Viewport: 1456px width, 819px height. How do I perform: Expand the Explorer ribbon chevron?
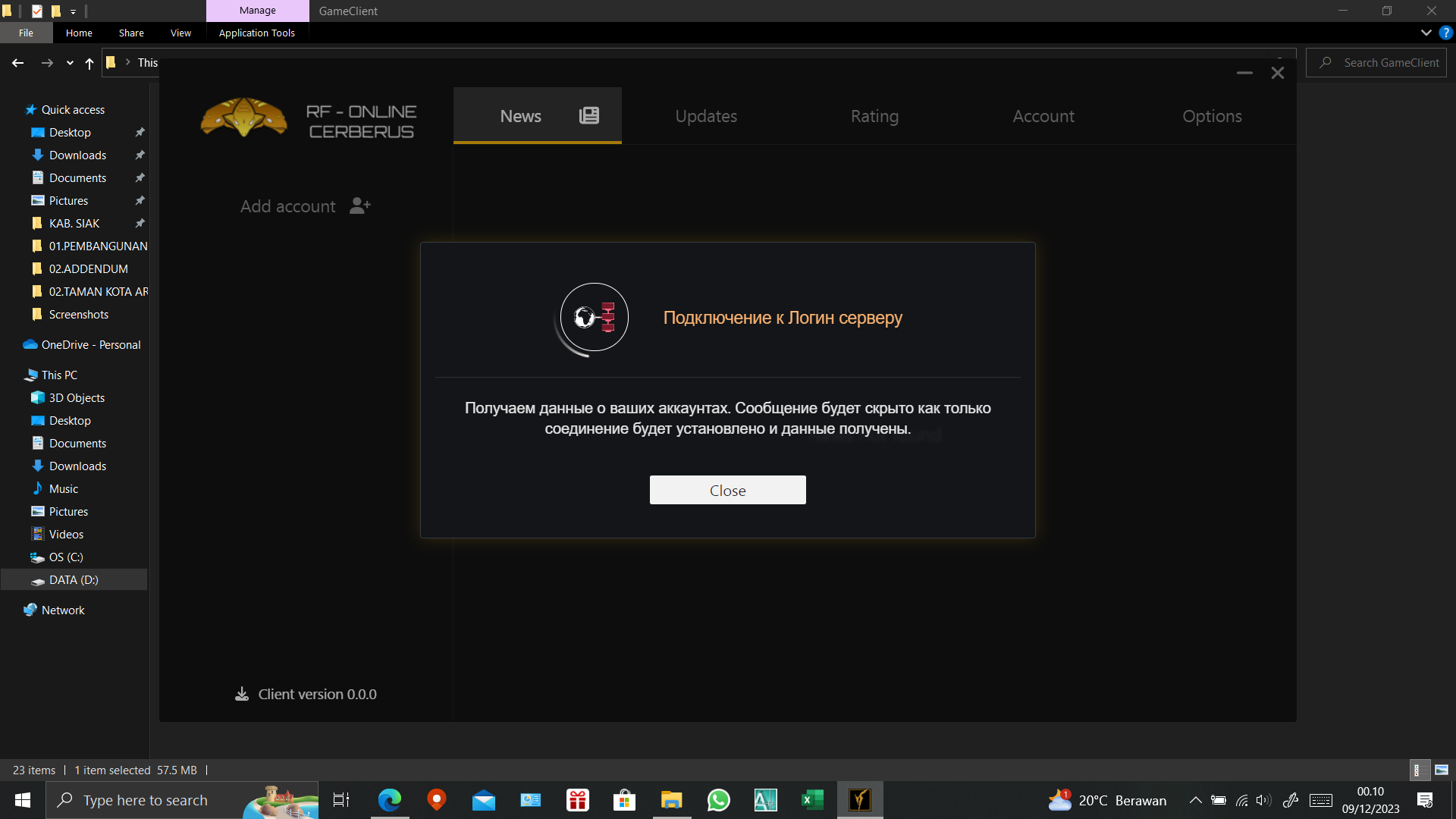[1426, 33]
